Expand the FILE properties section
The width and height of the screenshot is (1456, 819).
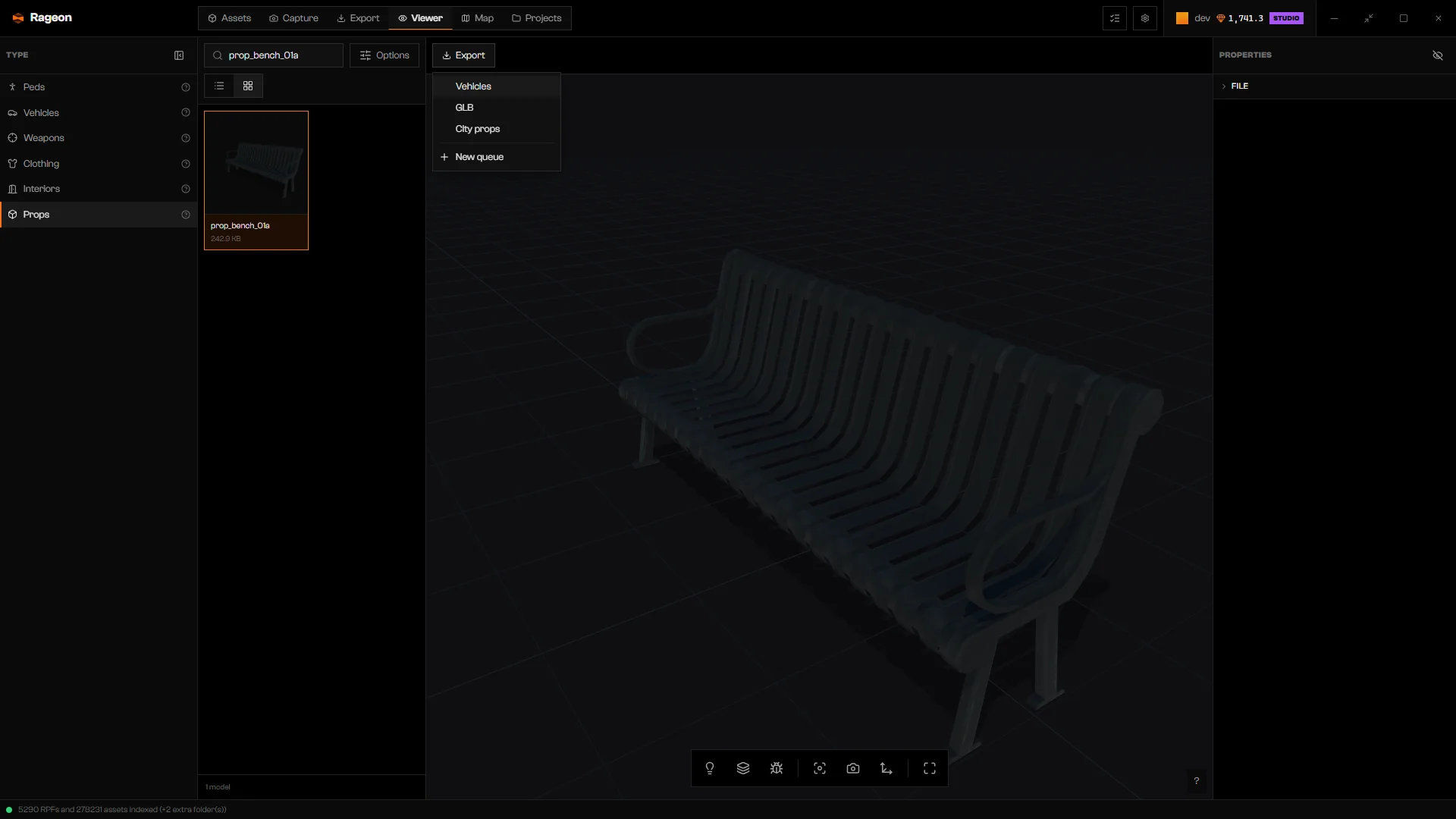pyautogui.click(x=1334, y=86)
